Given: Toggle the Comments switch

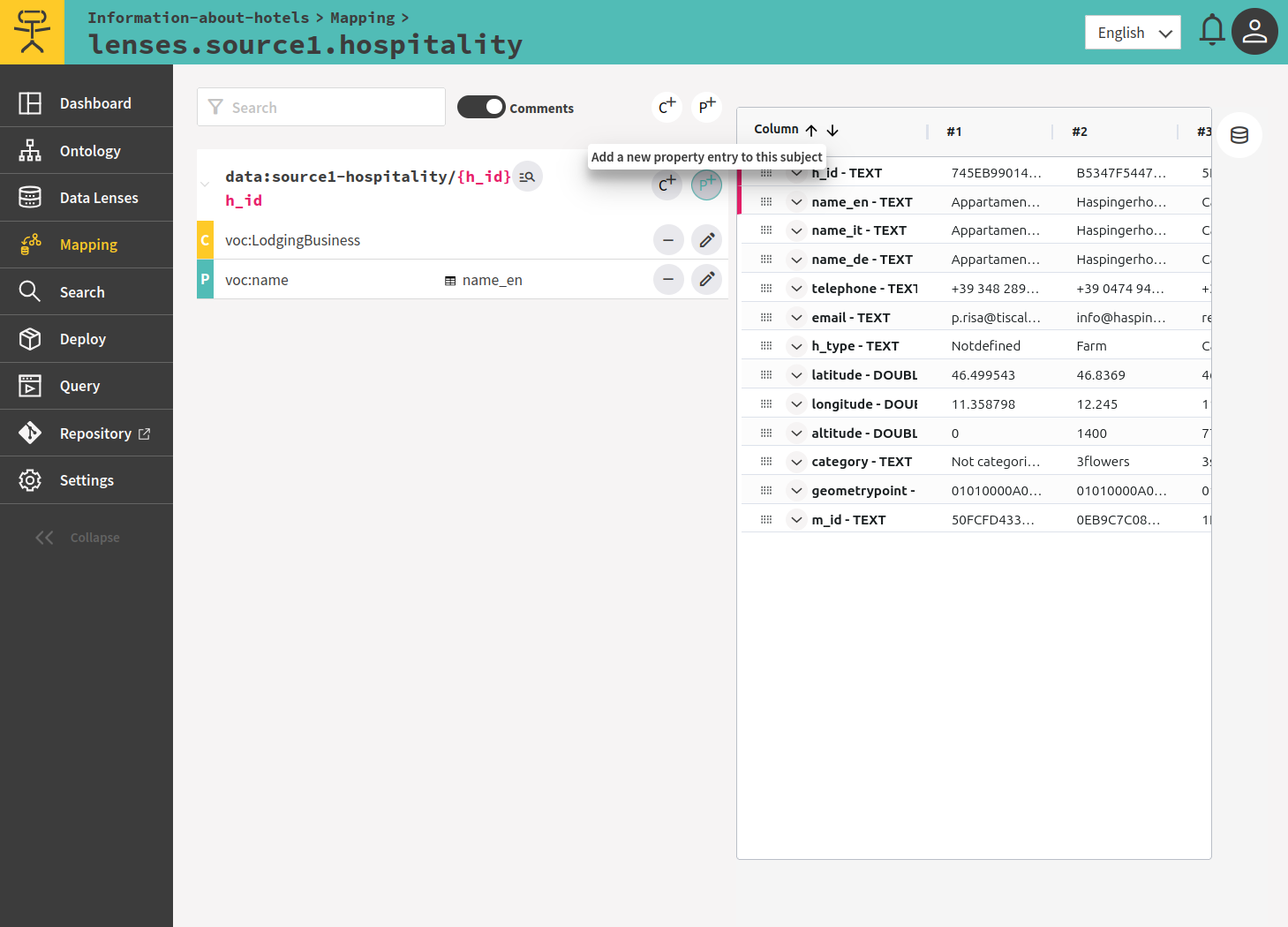Looking at the screenshot, I should pos(481,107).
